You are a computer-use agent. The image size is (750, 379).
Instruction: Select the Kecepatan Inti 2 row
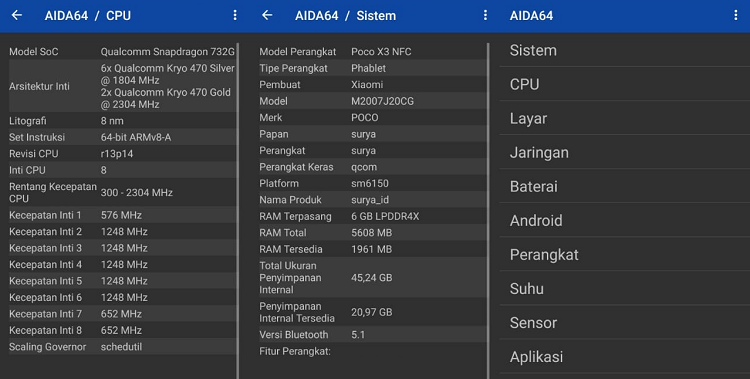point(122,232)
